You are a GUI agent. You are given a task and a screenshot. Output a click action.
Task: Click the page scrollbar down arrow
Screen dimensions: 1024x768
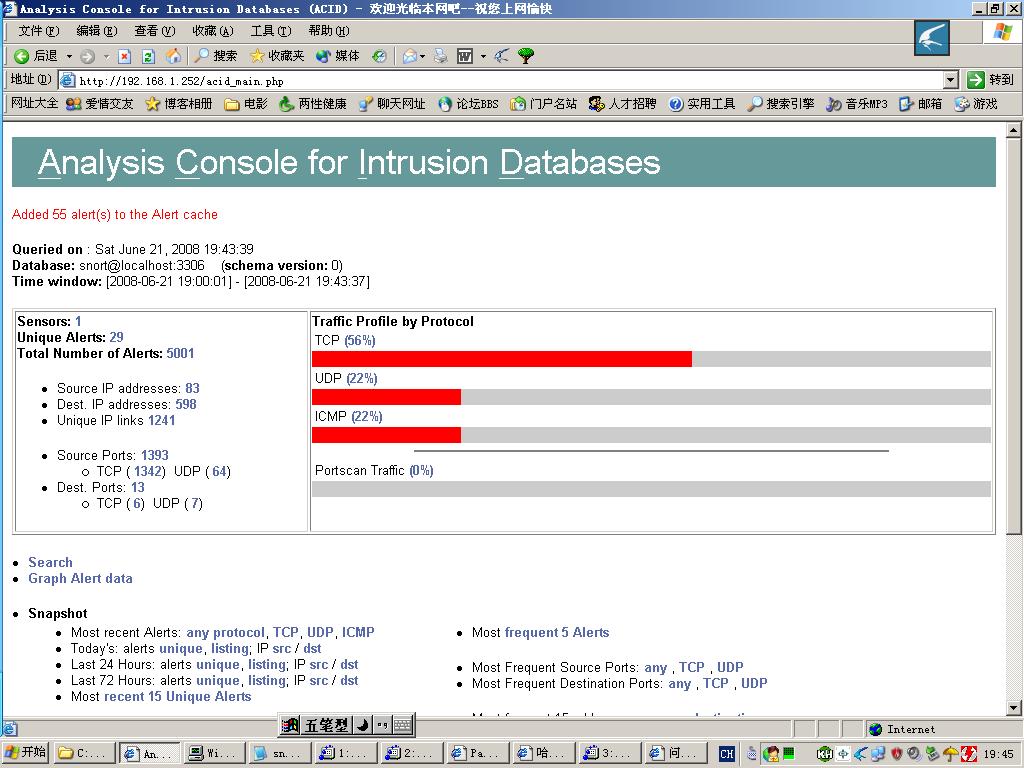pyautogui.click(x=1013, y=707)
